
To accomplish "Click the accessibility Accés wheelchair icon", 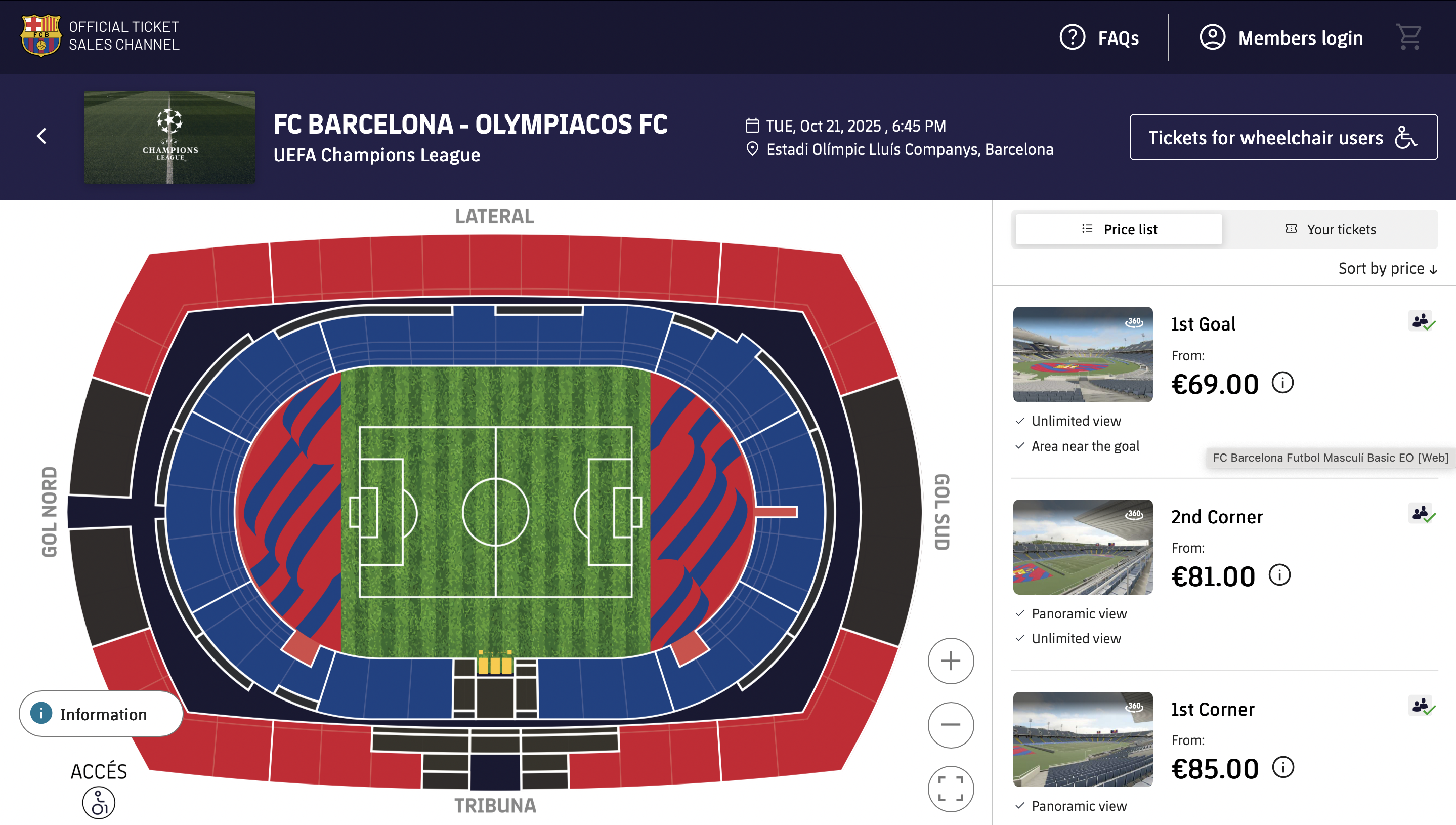I will coord(99,803).
